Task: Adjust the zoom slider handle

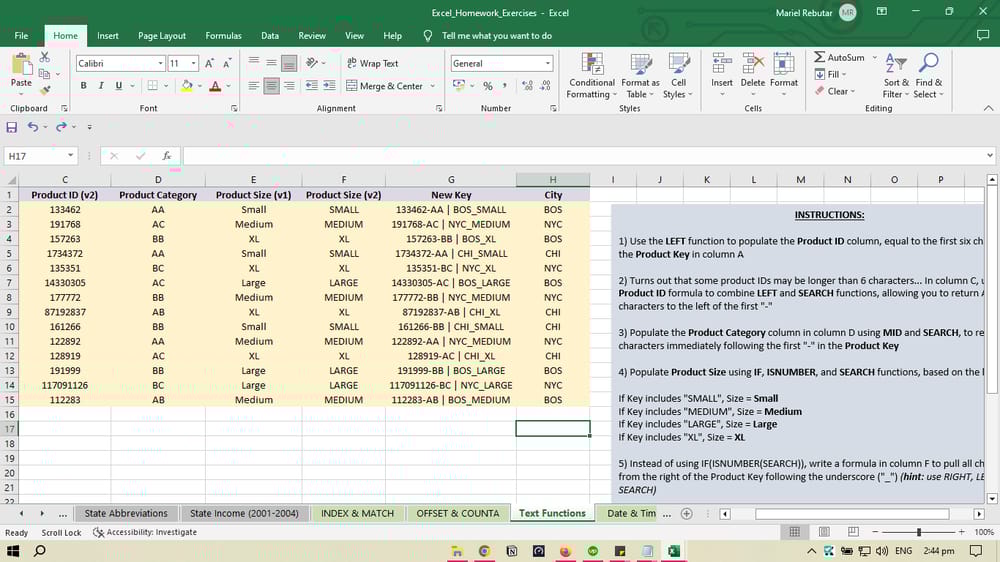Action: pos(919,531)
